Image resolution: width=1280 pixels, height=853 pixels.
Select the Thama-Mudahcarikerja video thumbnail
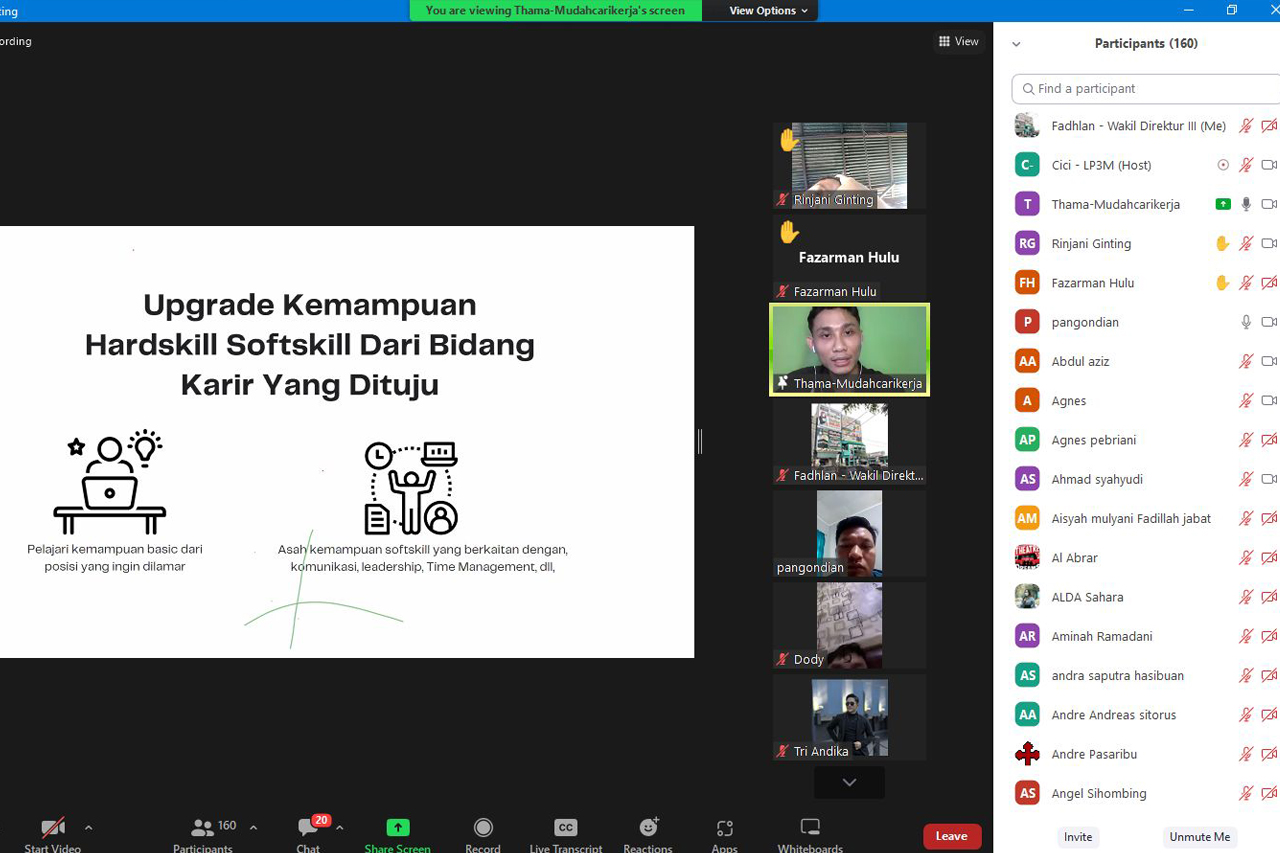pos(849,349)
